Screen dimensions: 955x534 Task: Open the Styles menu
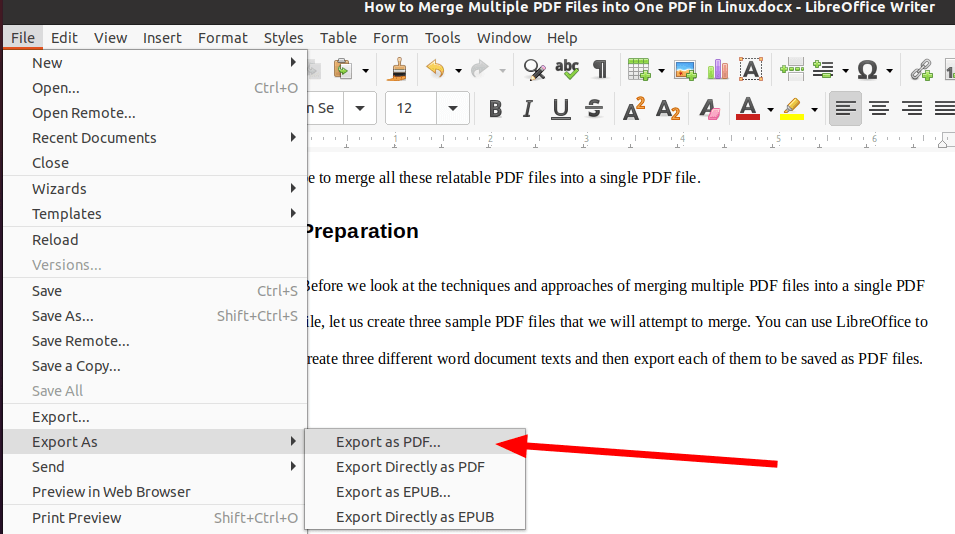pyautogui.click(x=283, y=38)
